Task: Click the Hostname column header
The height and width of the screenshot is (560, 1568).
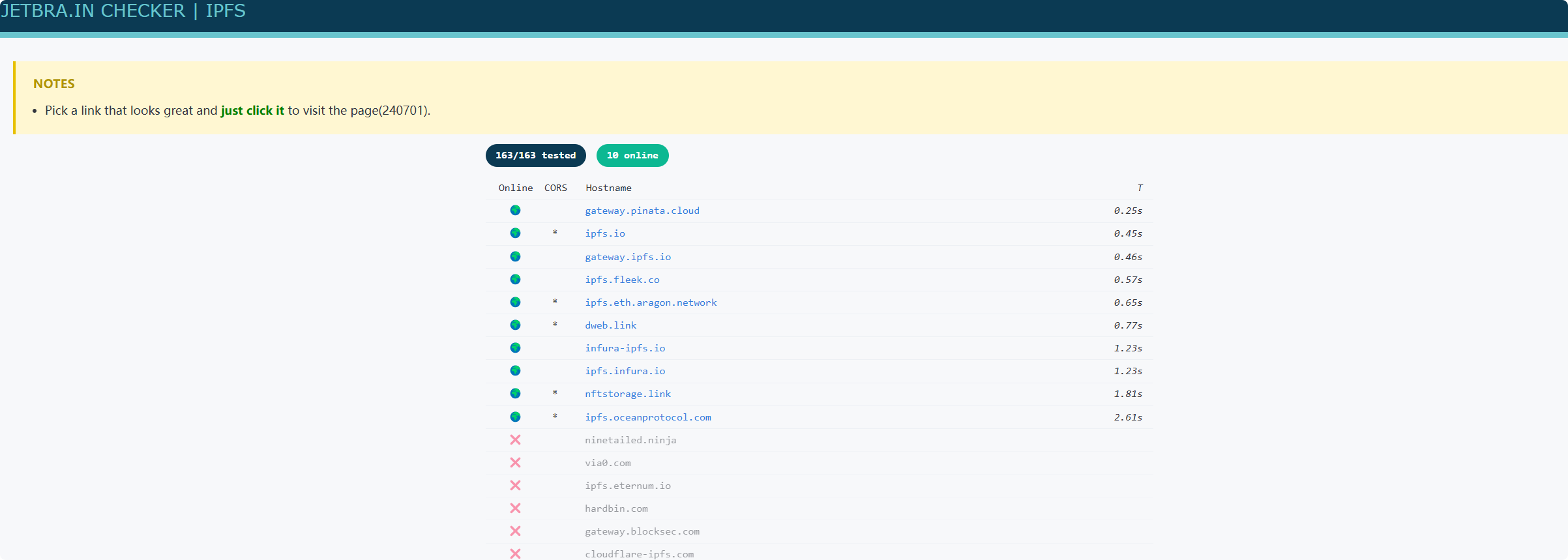Action: pos(608,188)
